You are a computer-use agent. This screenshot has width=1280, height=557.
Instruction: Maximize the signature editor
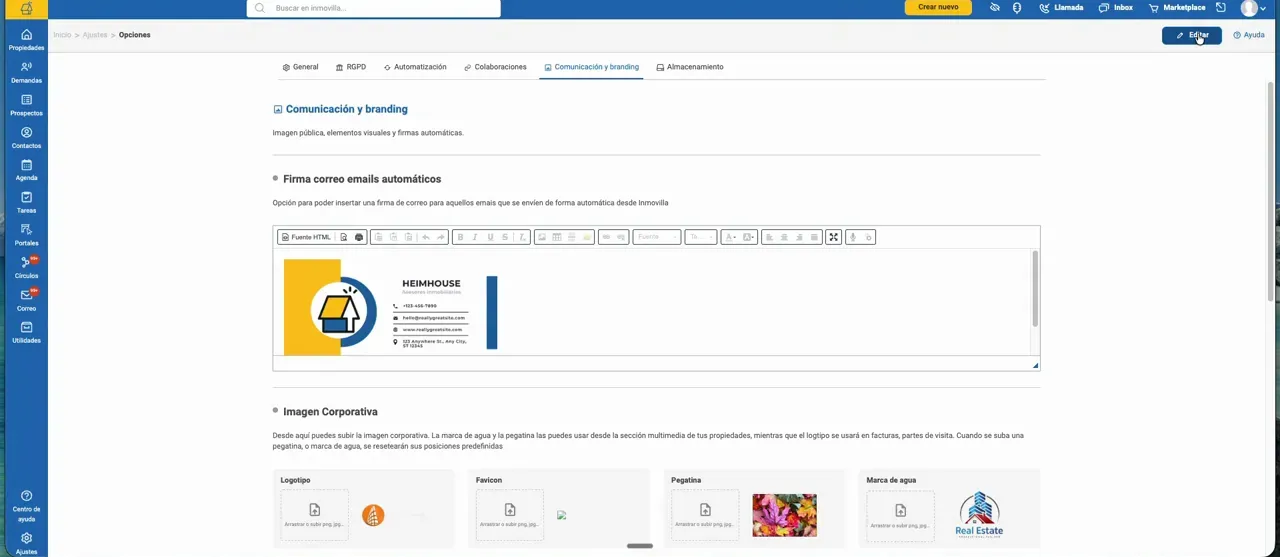(x=833, y=237)
